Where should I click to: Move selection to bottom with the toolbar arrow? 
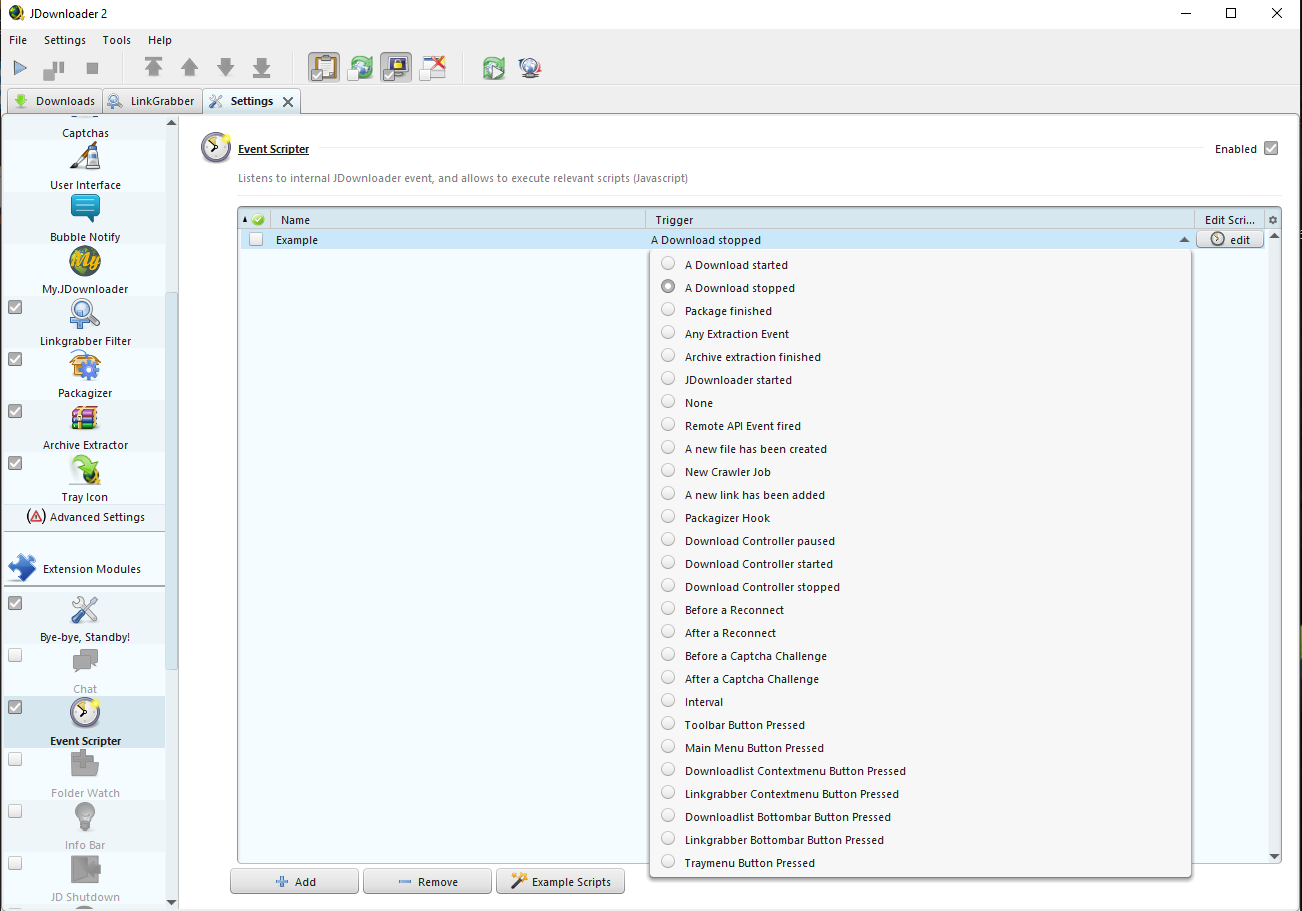coord(261,68)
